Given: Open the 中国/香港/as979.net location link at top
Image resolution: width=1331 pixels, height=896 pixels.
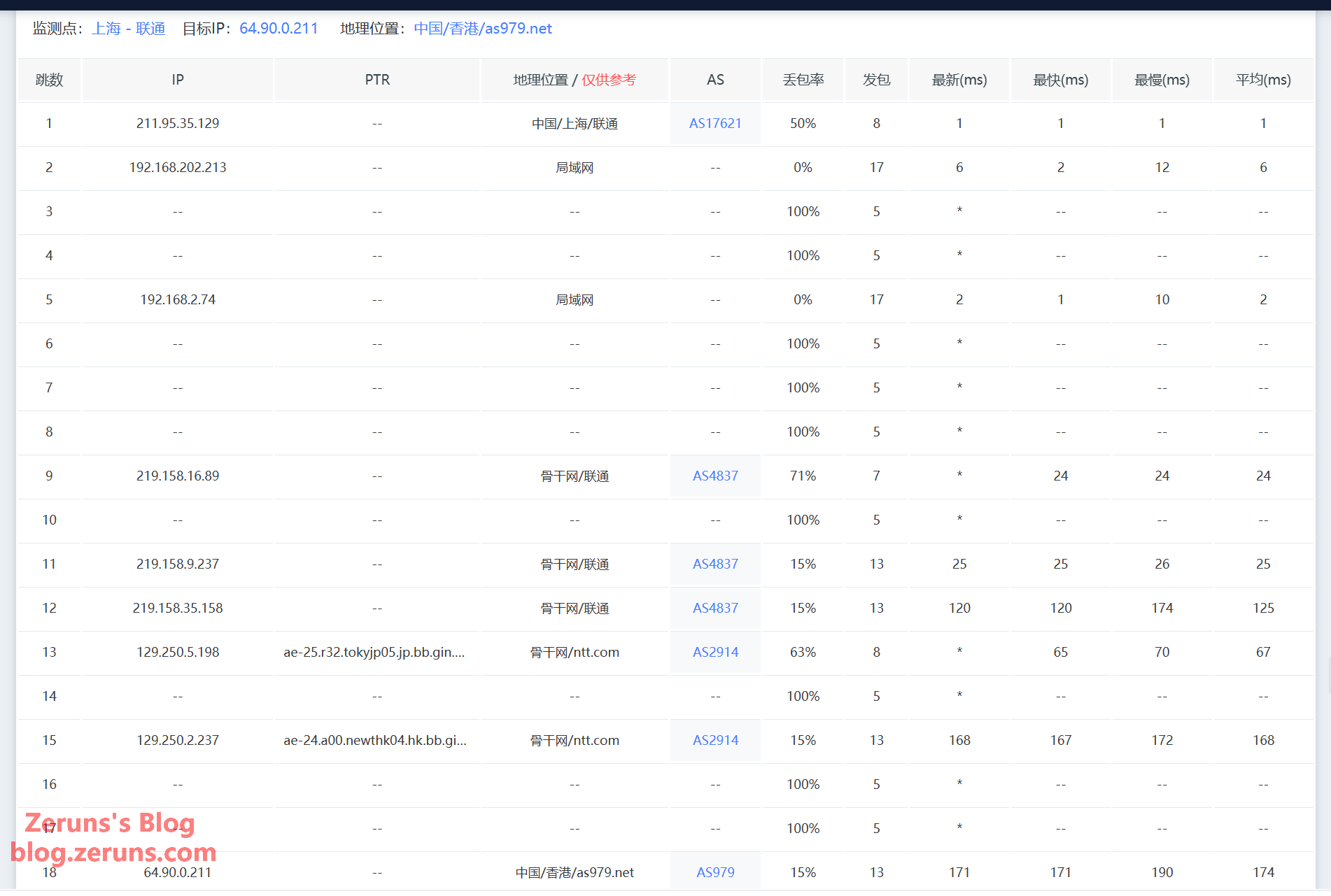Looking at the screenshot, I should (x=482, y=29).
